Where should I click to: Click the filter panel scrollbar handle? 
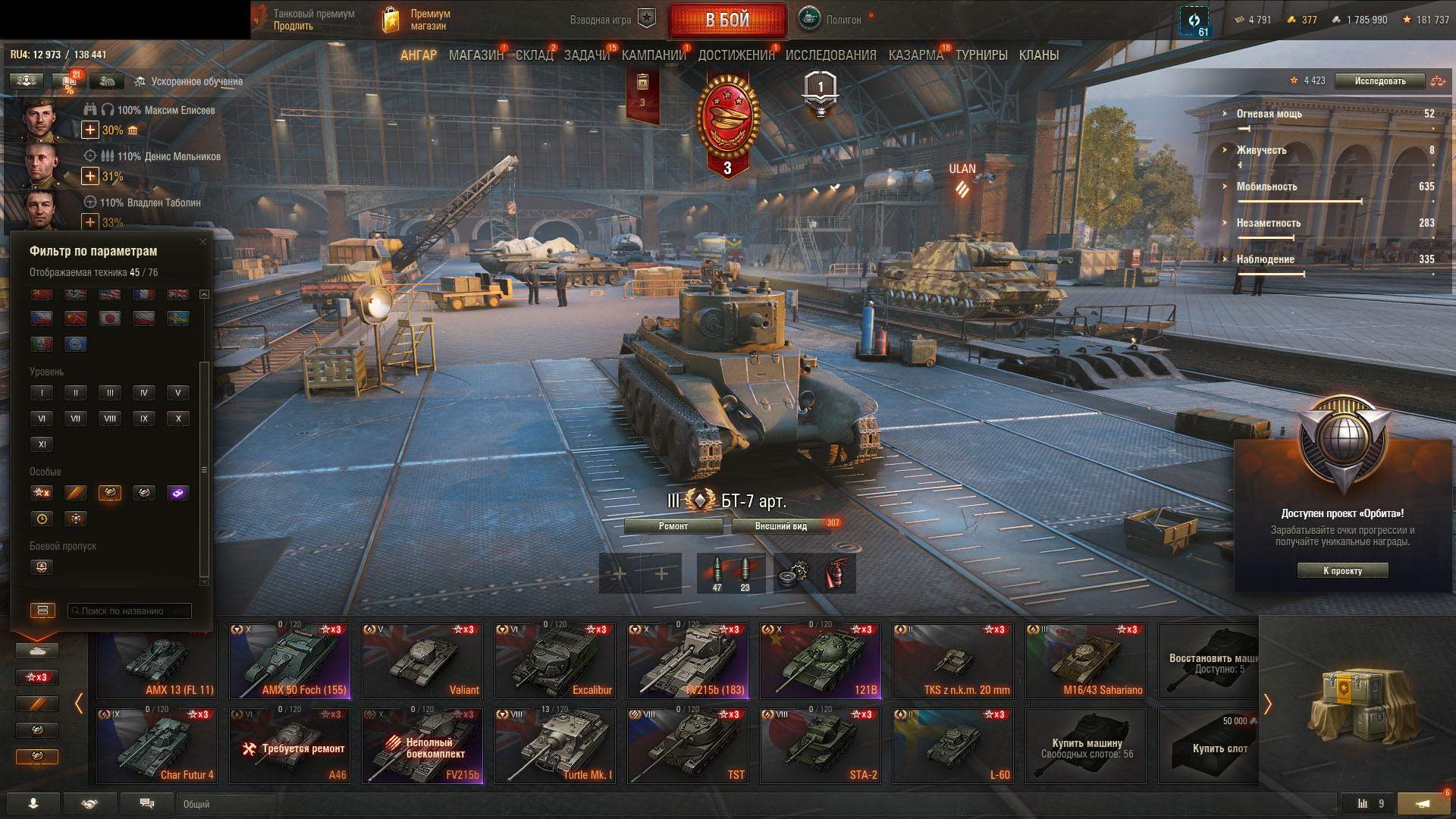coord(202,470)
